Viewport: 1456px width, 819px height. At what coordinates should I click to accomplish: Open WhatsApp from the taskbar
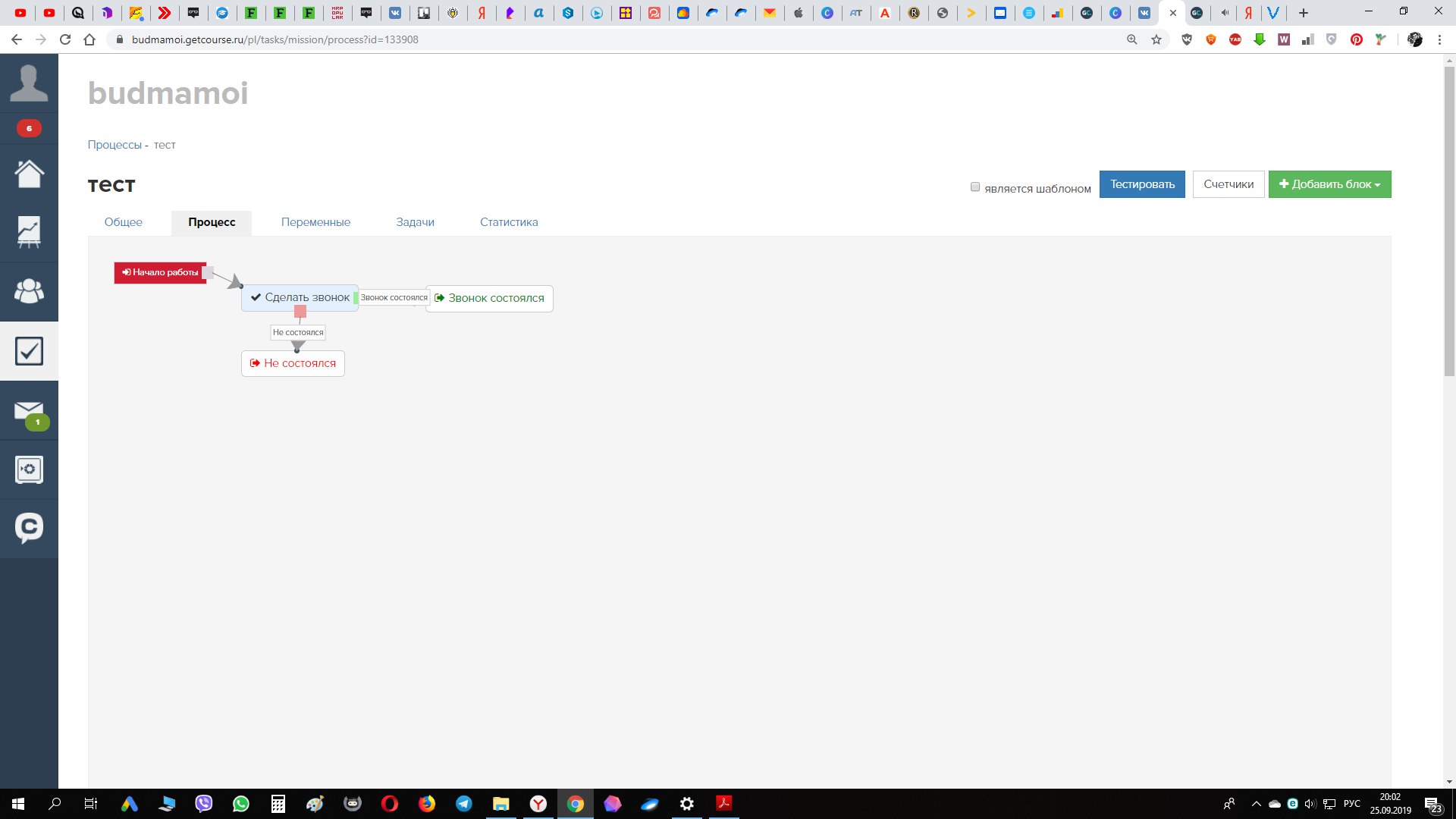[x=240, y=804]
